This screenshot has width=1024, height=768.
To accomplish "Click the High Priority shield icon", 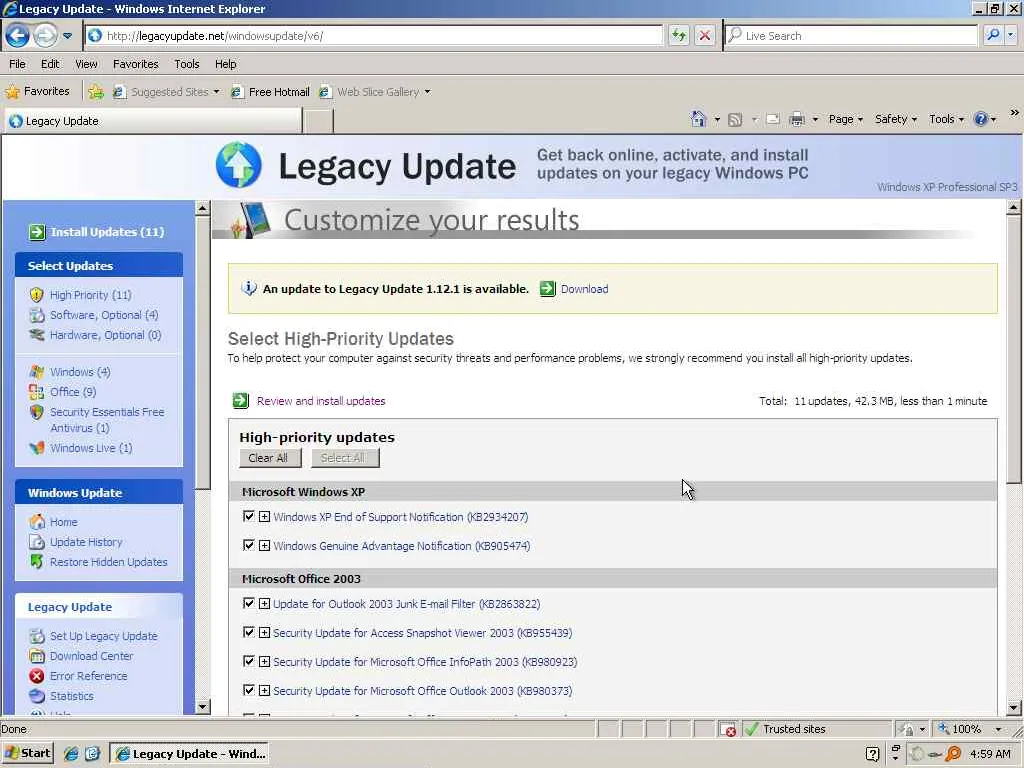I will click(x=37, y=295).
